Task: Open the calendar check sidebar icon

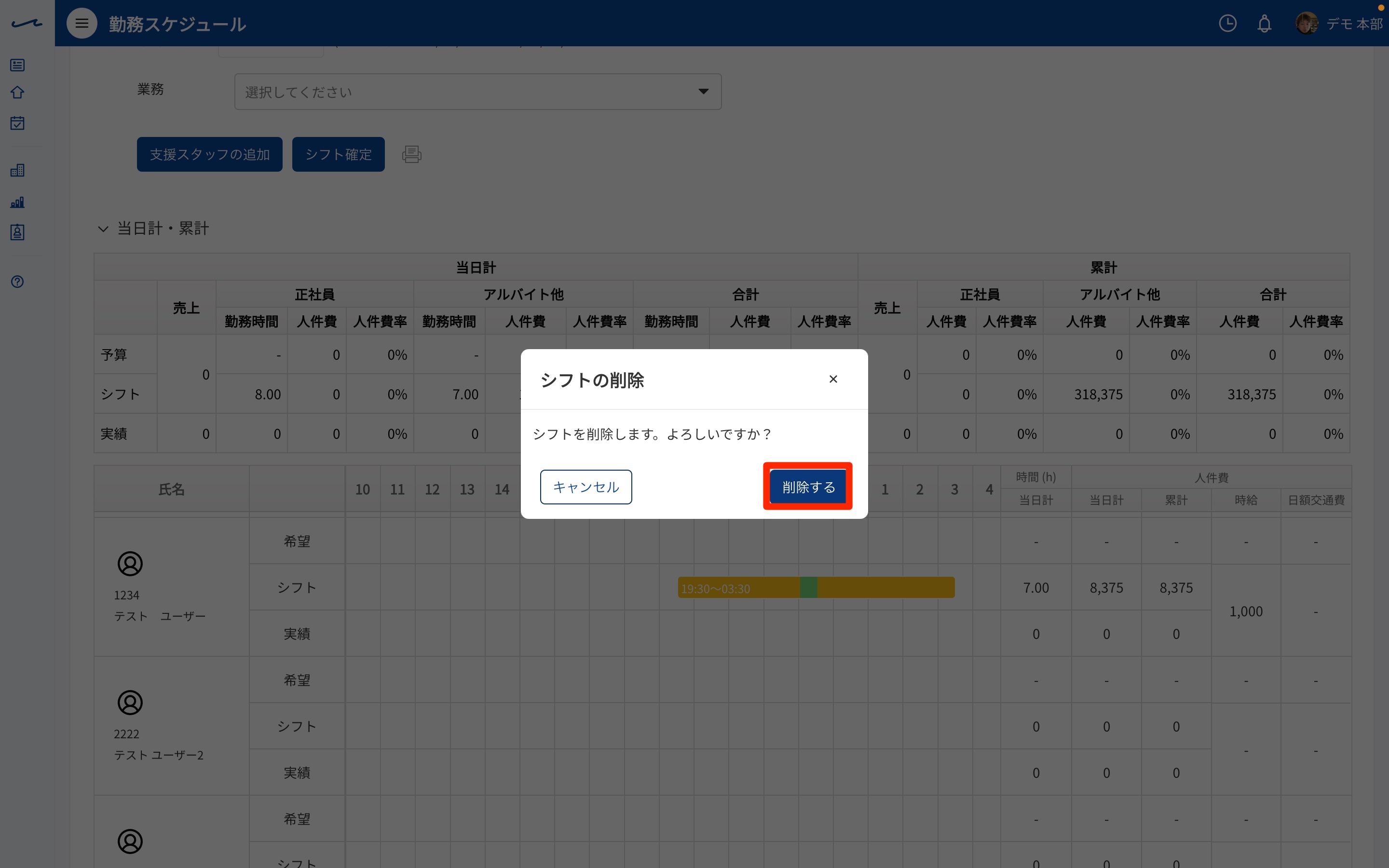Action: [17, 123]
